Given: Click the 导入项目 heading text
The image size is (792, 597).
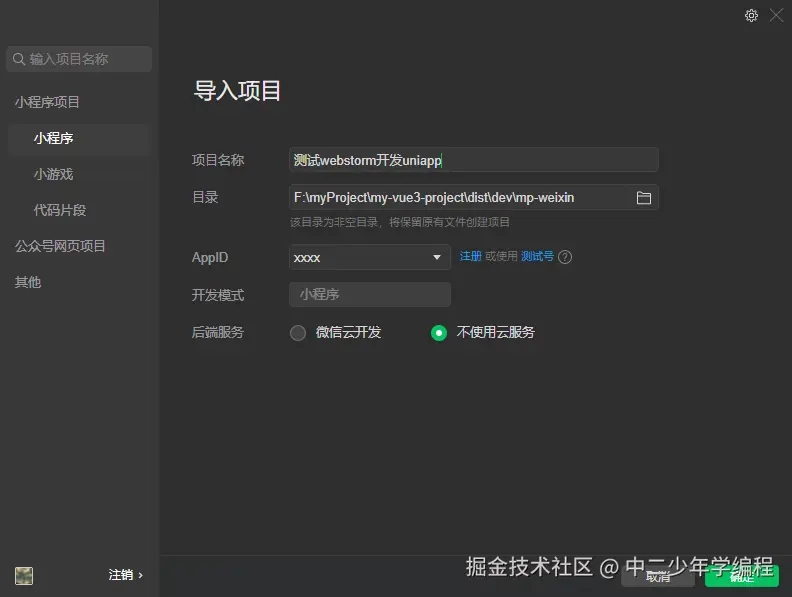Looking at the screenshot, I should point(237,91).
